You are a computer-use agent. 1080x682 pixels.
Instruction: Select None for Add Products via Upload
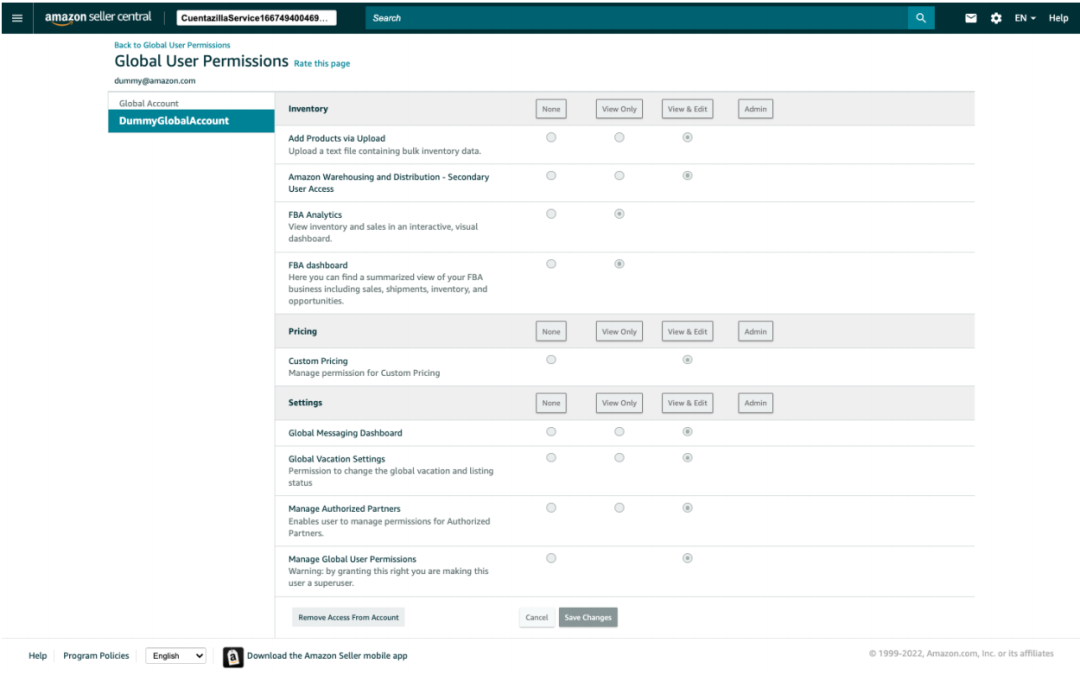pyautogui.click(x=551, y=137)
